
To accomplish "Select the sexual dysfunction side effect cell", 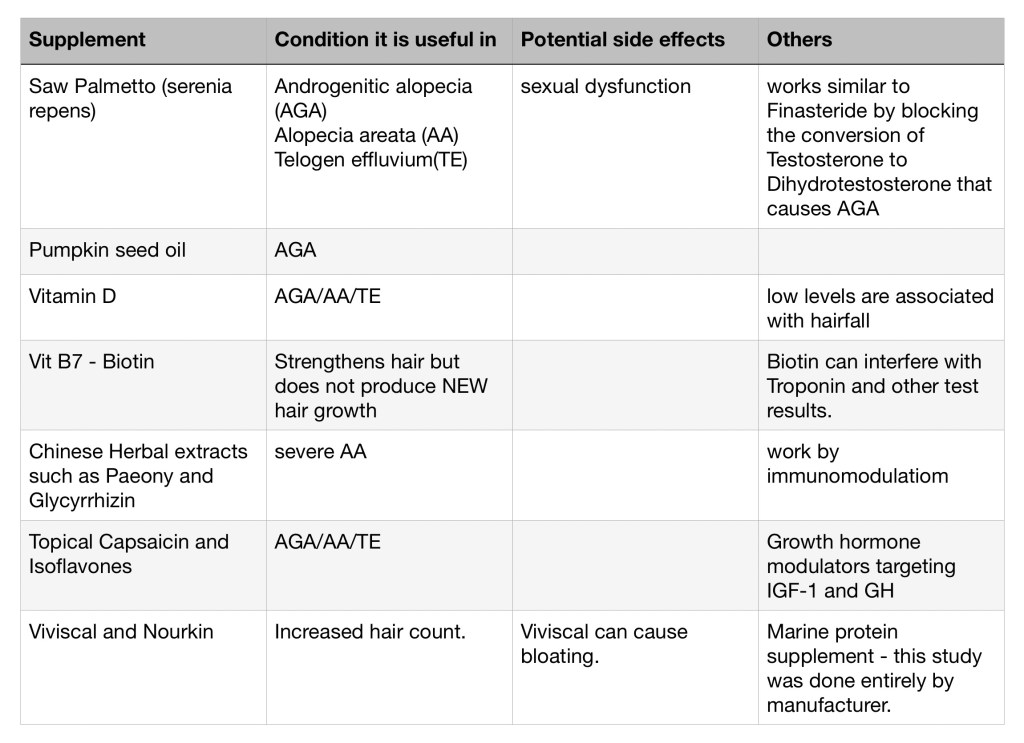I will (x=605, y=87).
